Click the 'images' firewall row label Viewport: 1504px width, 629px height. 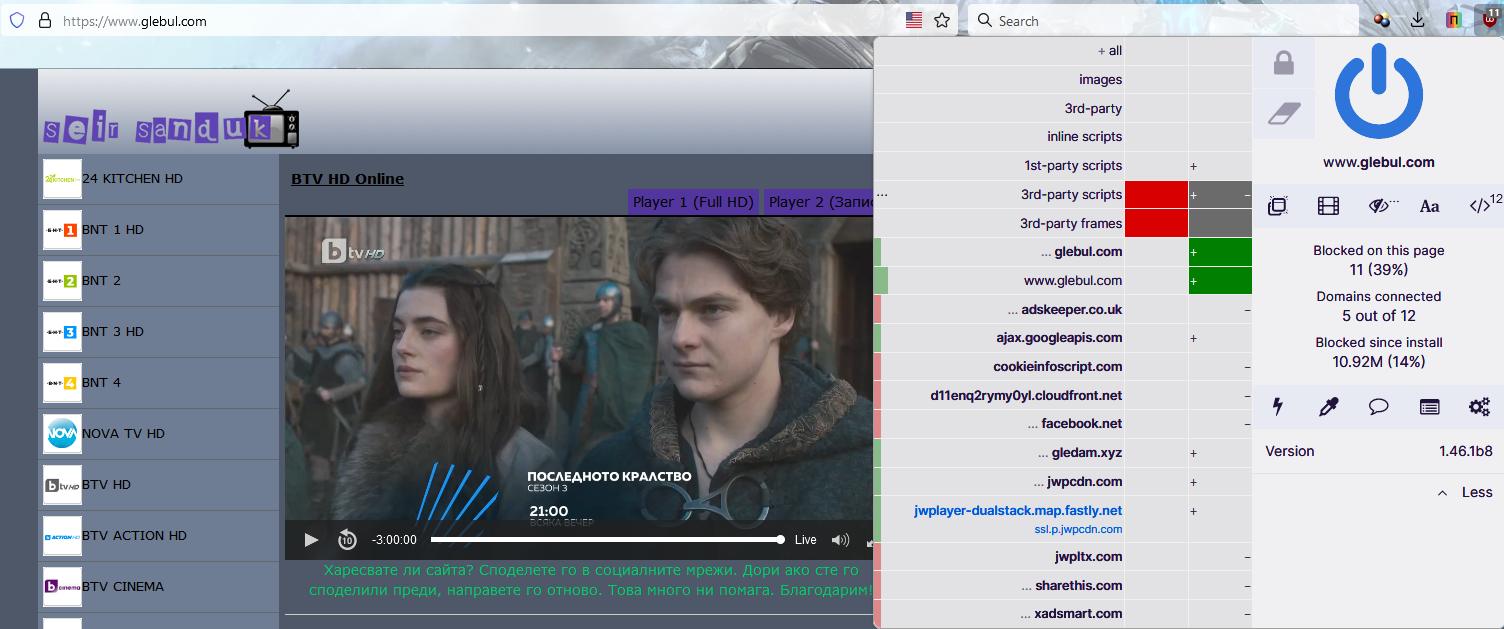click(x=1100, y=80)
